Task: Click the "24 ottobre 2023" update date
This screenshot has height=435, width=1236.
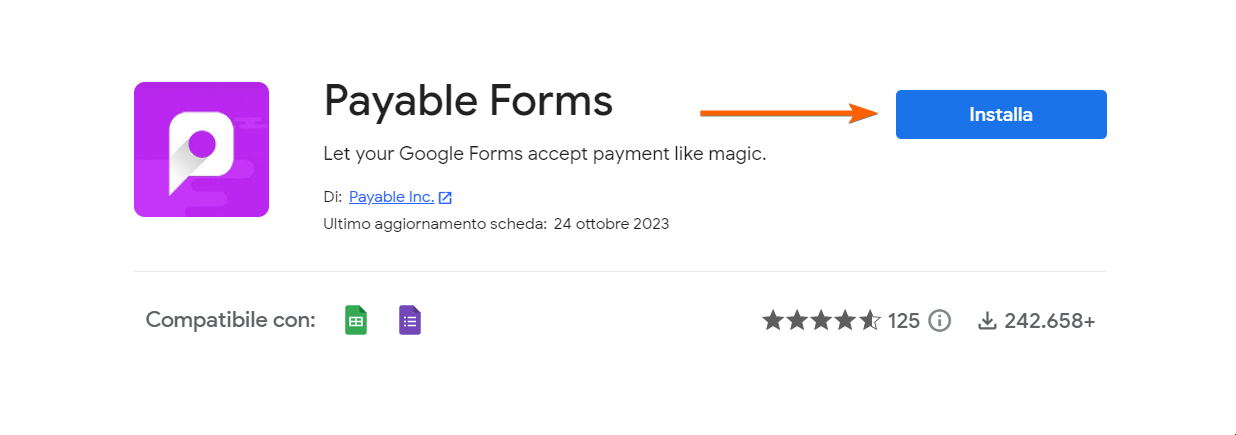Action: click(610, 224)
